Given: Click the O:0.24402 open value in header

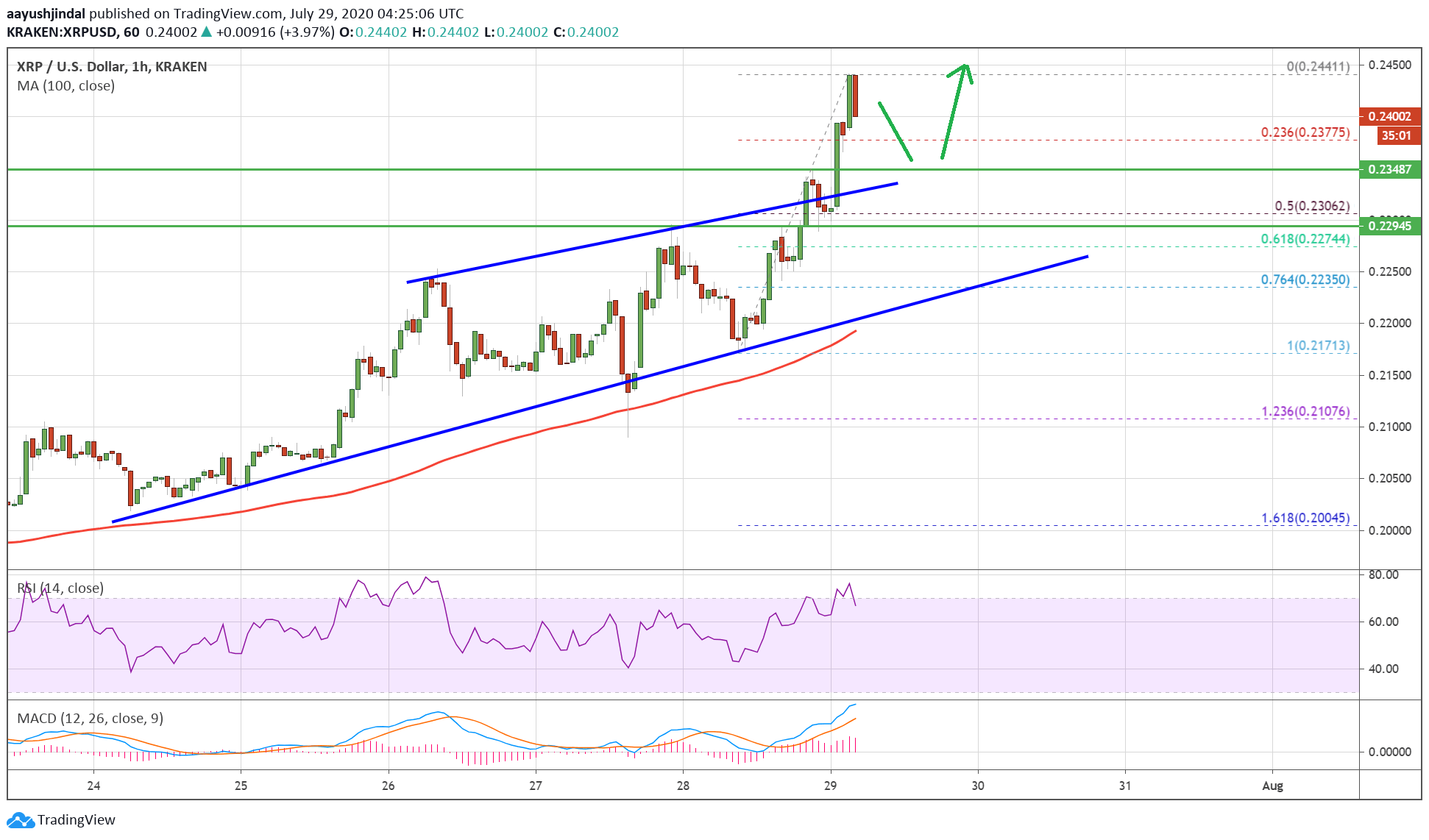Looking at the screenshot, I should (373, 33).
